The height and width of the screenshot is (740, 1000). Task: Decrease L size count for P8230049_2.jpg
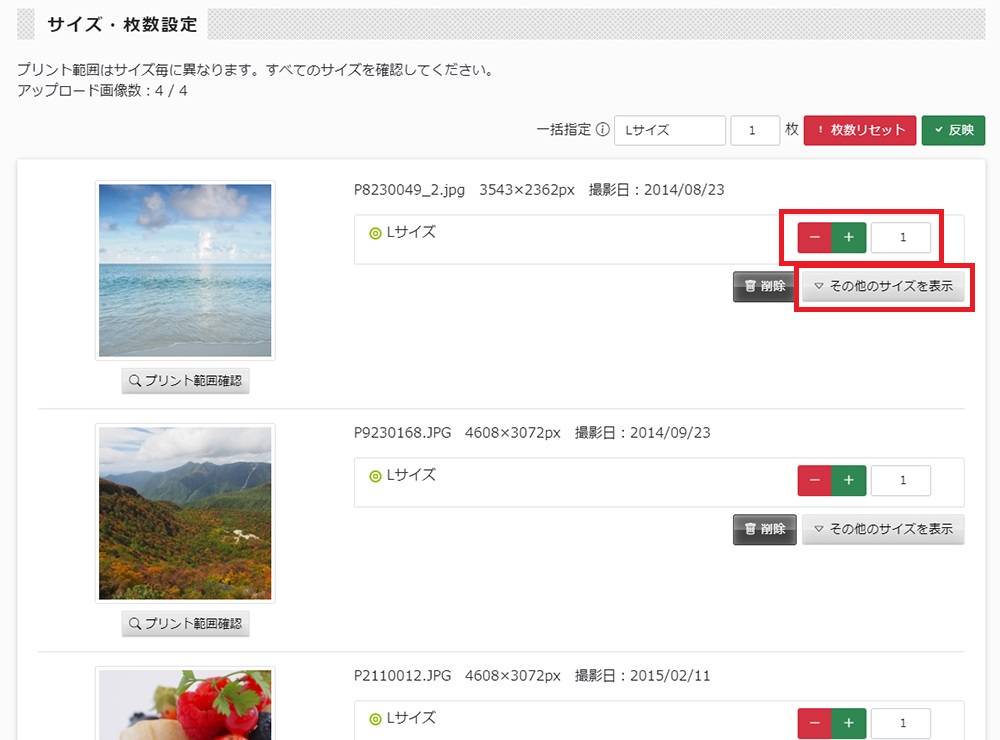814,237
